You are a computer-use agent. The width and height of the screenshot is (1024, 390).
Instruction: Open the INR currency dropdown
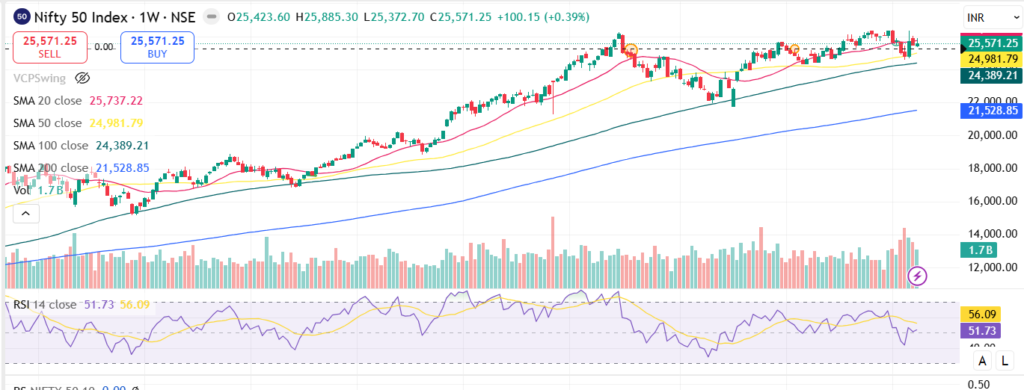(x=988, y=17)
